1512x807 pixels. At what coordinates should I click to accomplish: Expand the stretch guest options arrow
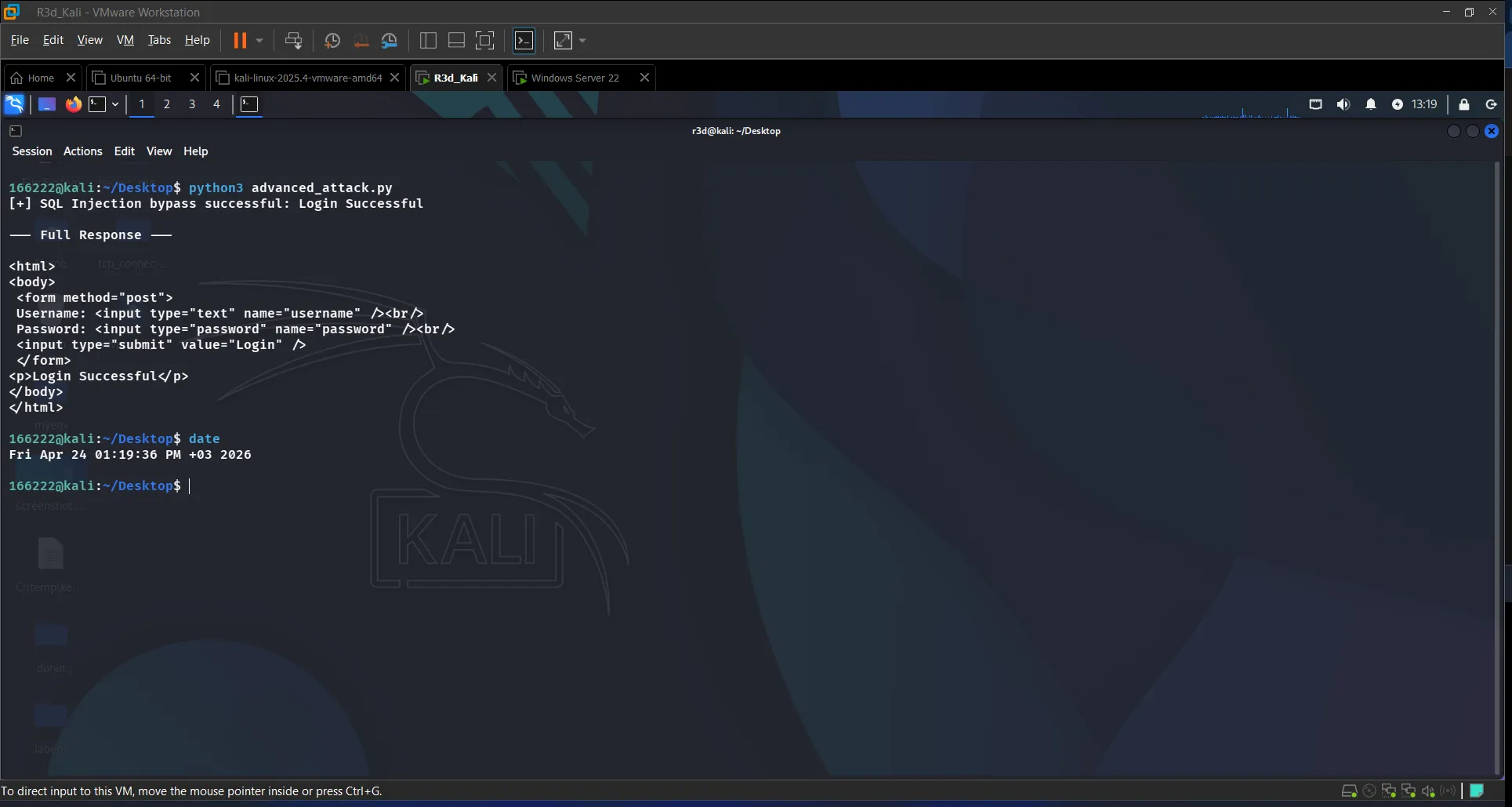tap(582, 40)
